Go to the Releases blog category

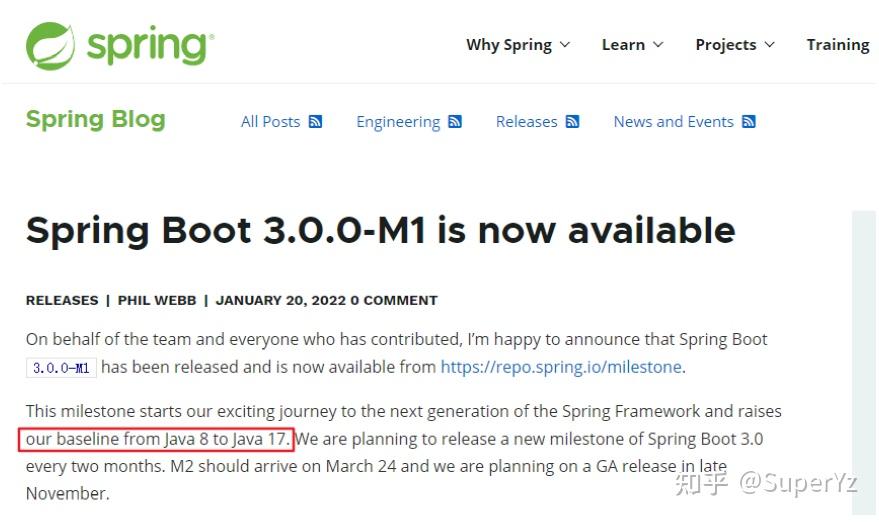point(526,122)
